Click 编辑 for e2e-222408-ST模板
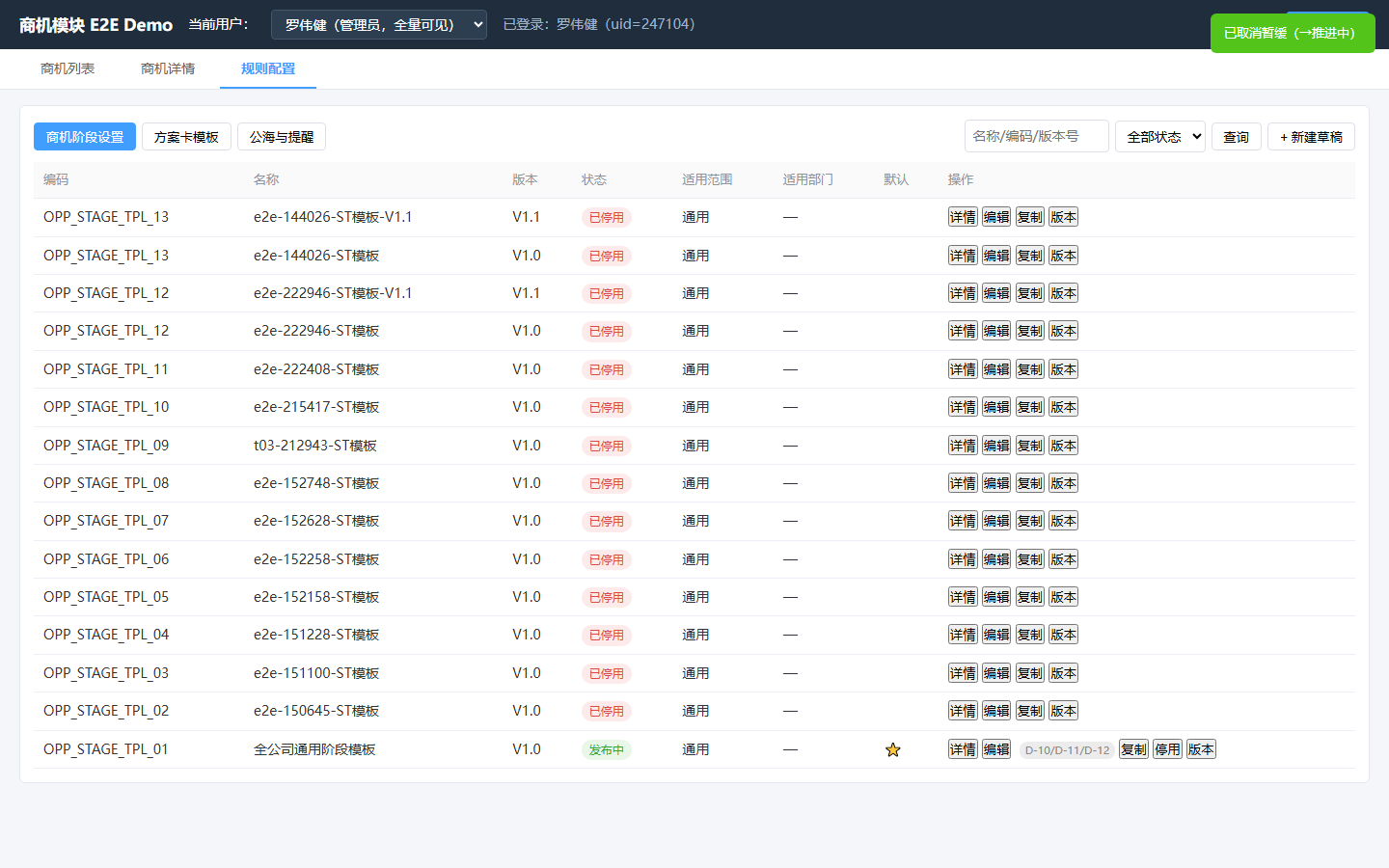 (996, 369)
